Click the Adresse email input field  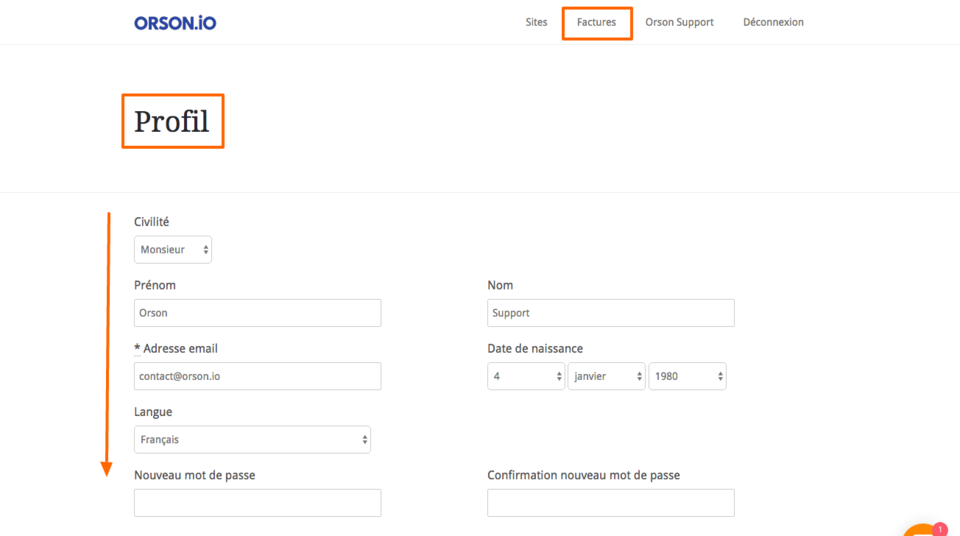(x=257, y=376)
